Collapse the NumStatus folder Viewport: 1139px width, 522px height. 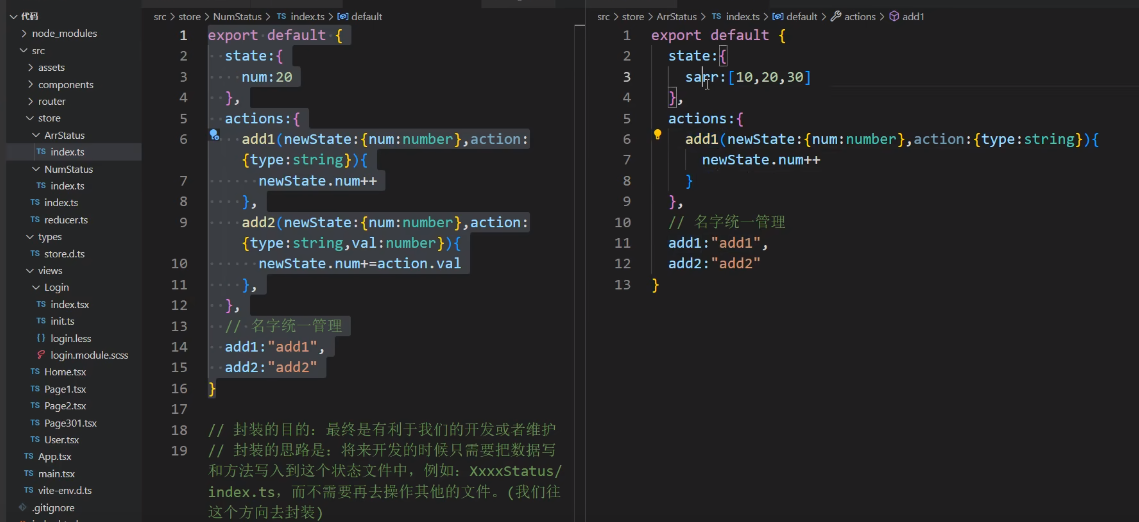(36, 169)
